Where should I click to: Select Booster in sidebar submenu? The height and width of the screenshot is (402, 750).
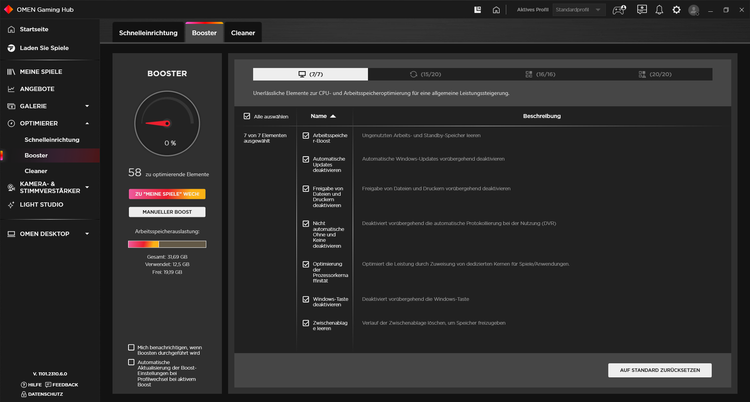(36, 156)
